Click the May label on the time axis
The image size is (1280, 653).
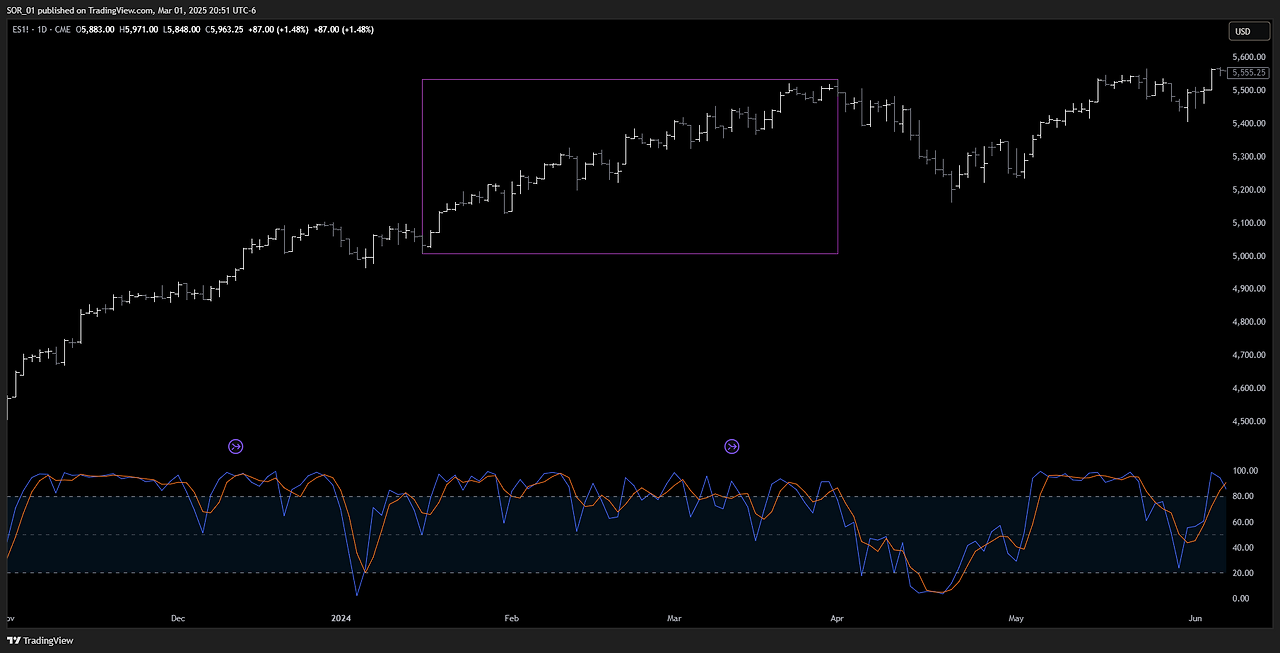pos(1017,618)
